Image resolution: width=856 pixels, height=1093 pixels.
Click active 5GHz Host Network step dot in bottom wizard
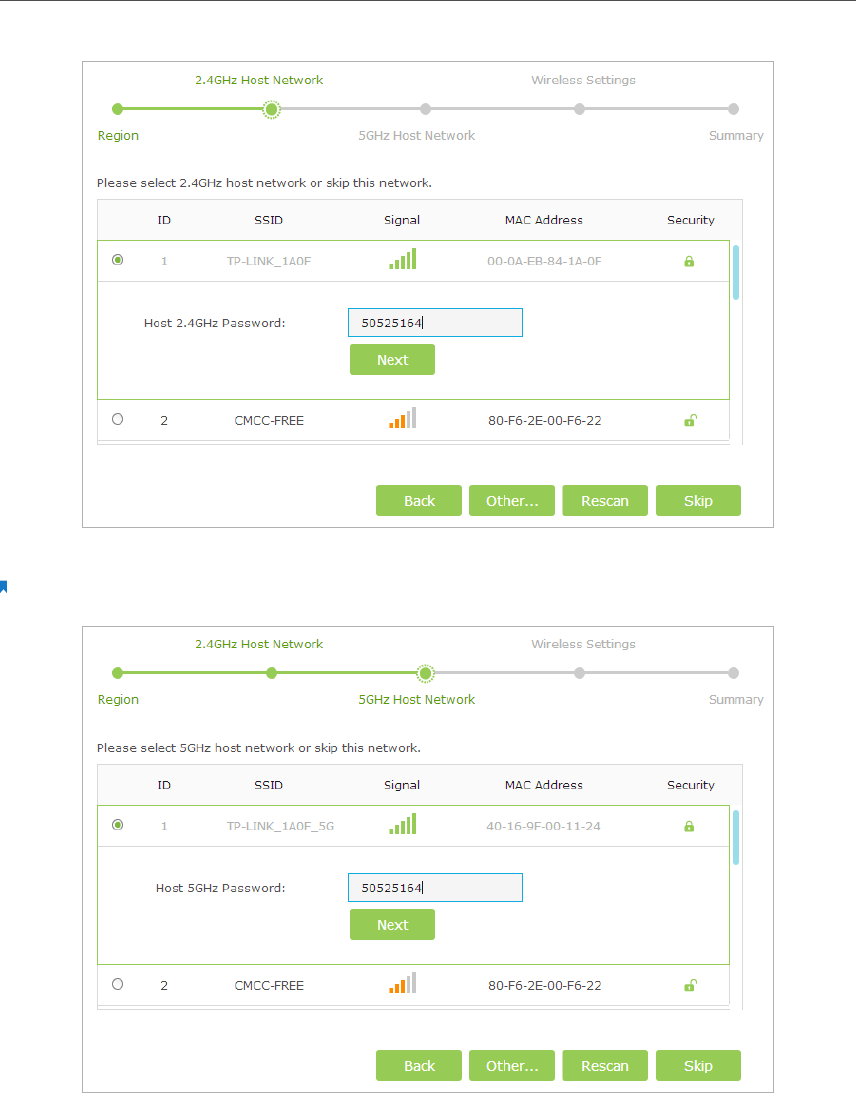coord(426,673)
